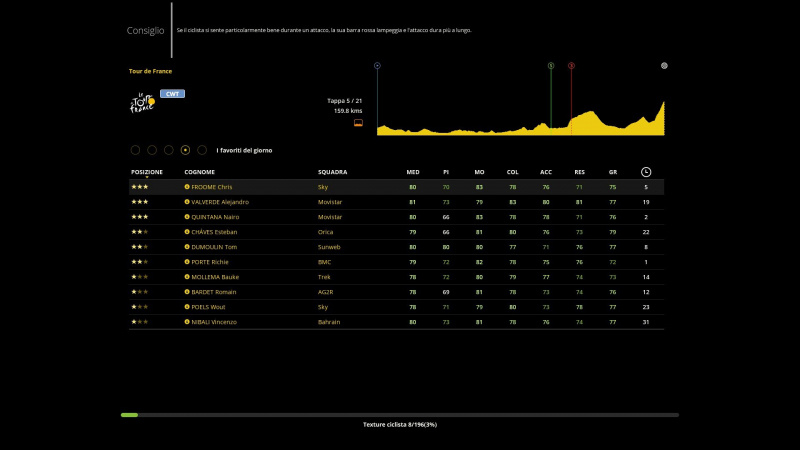Click team Bahrain in NIBALI row
This screenshot has width=800, height=450.
tap(329, 322)
